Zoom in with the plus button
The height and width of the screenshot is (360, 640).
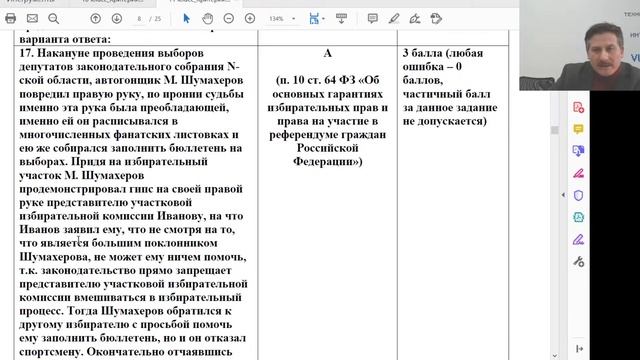(250, 18)
